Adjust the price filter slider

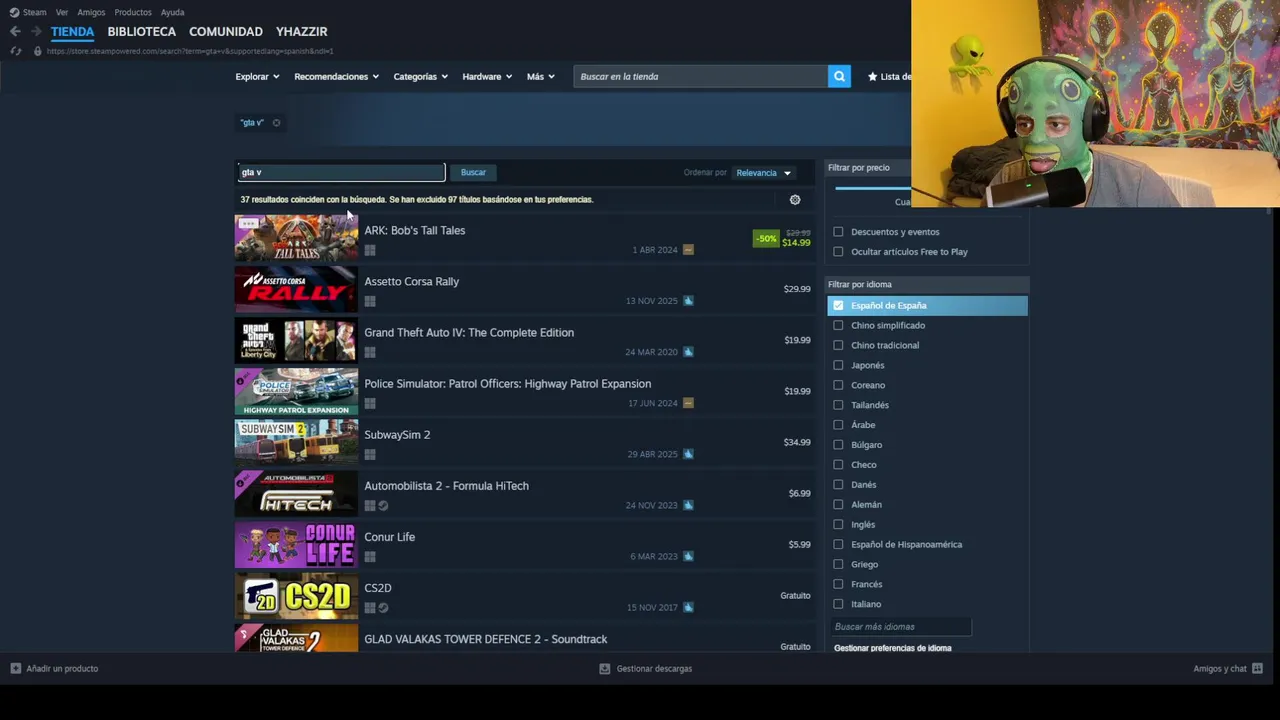click(872, 187)
